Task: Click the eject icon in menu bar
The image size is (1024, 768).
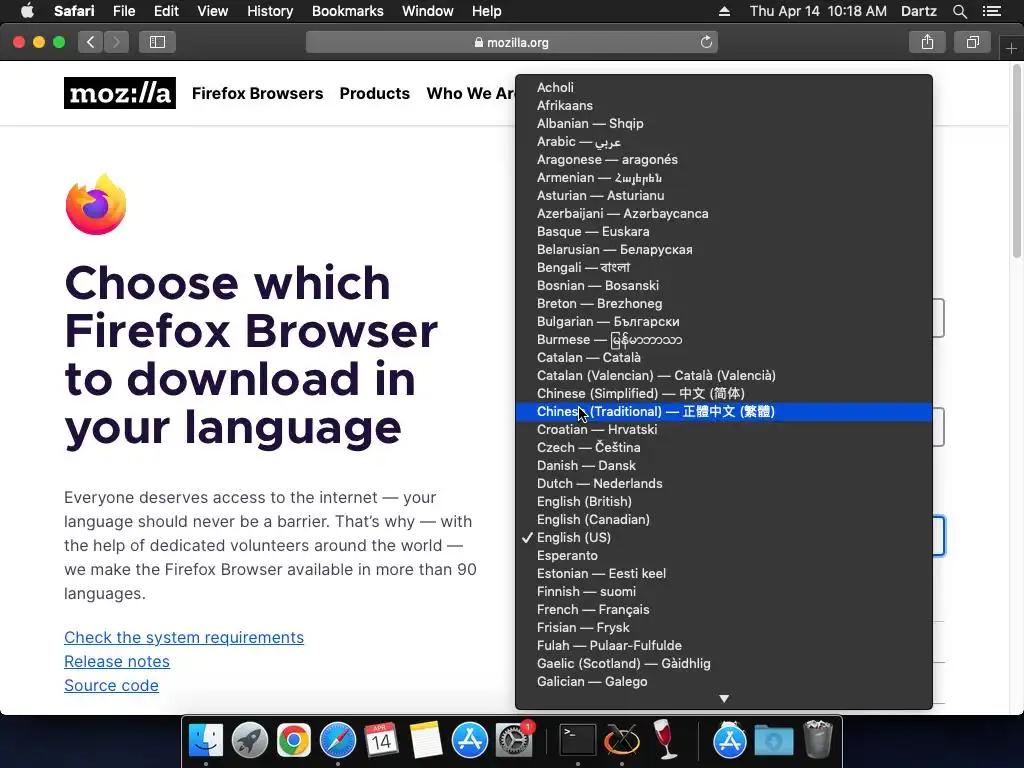Action: pos(724,11)
